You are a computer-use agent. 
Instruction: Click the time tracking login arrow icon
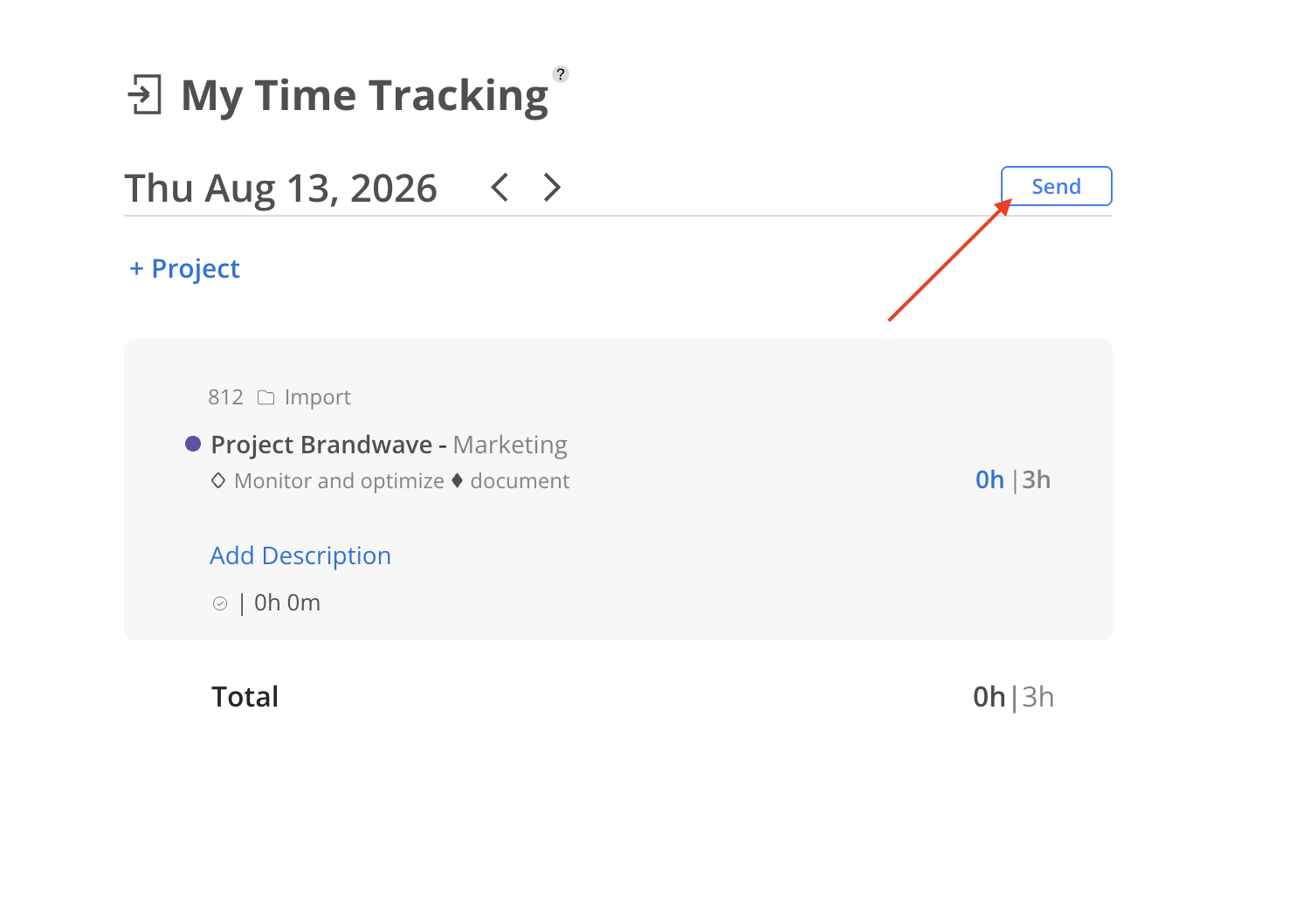point(145,94)
